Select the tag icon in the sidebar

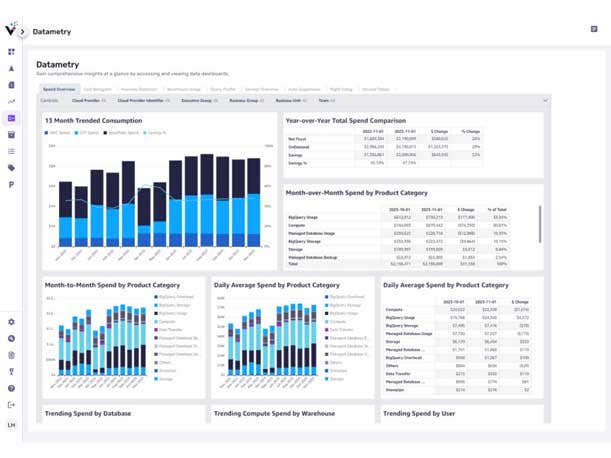(11, 168)
